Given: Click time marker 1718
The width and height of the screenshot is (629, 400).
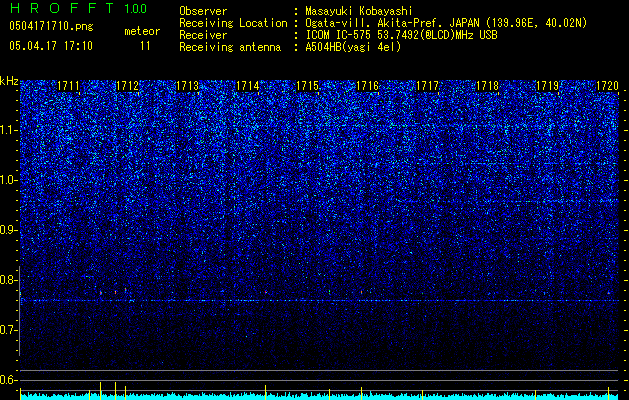Looking at the screenshot, I should pos(487,86).
